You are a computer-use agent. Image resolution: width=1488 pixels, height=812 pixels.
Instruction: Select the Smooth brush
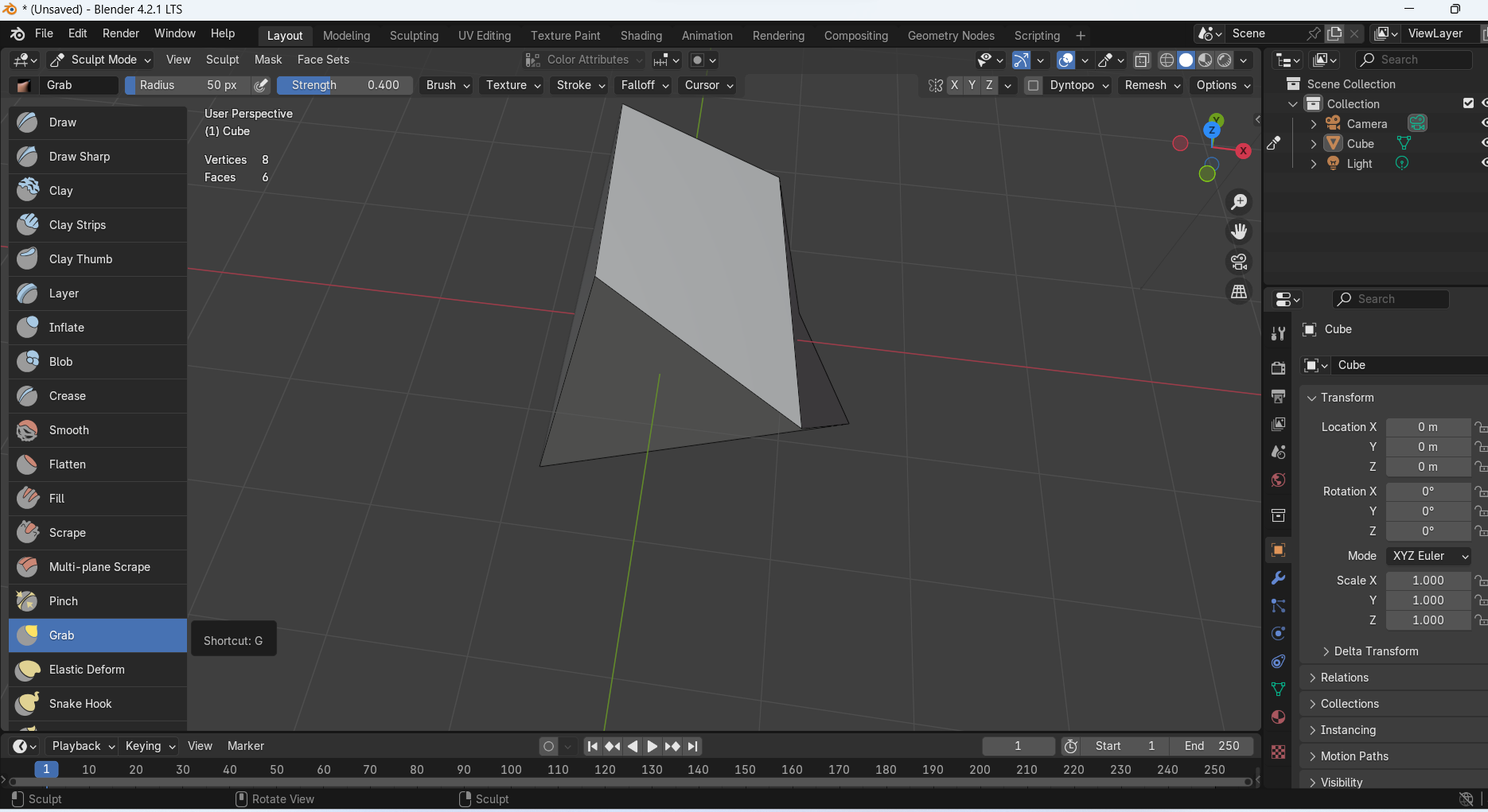(98, 430)
